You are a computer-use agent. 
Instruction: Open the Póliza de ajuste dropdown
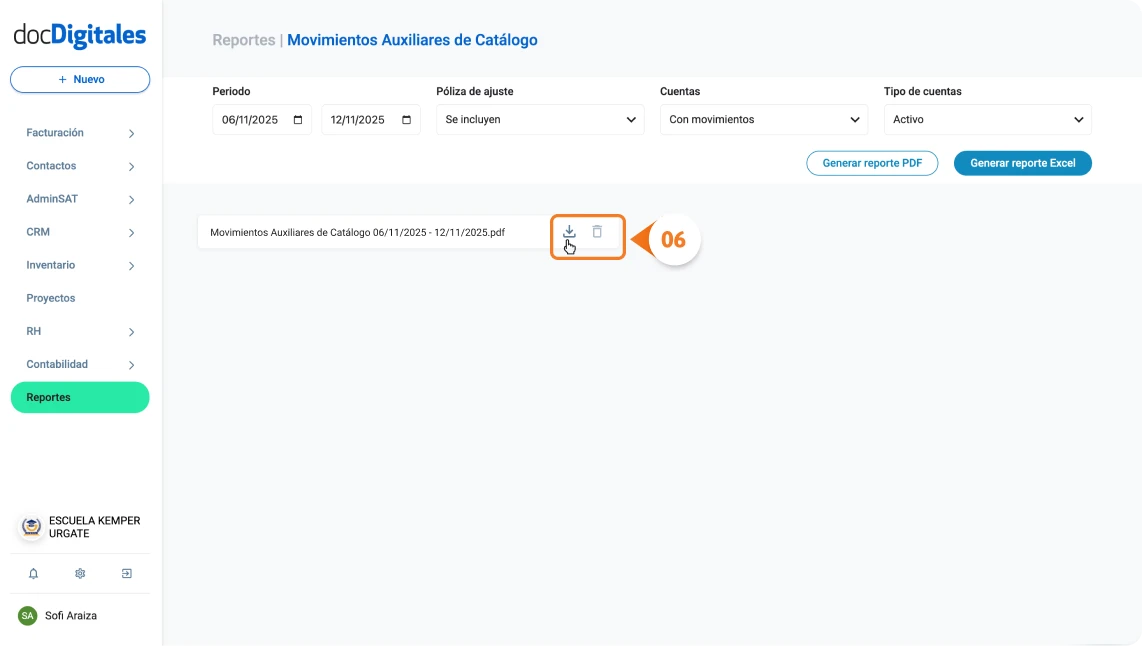pos(540,119)
